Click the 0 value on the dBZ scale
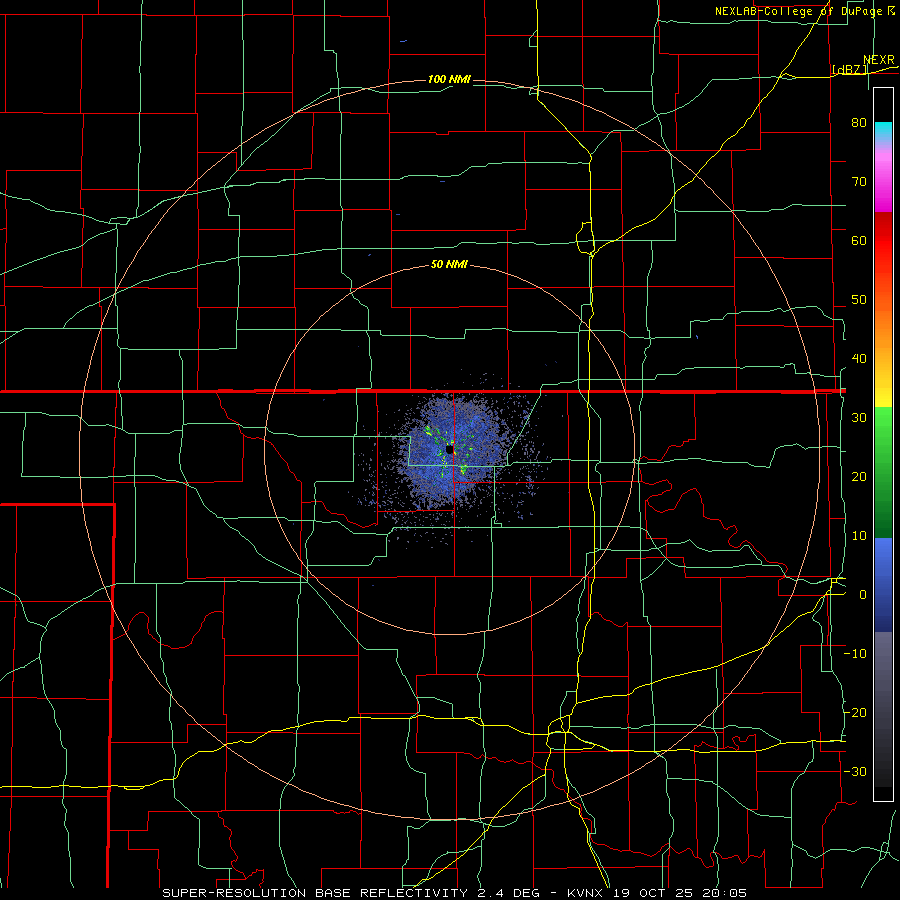Screen dimensions: 900x900 click(863, 595)
